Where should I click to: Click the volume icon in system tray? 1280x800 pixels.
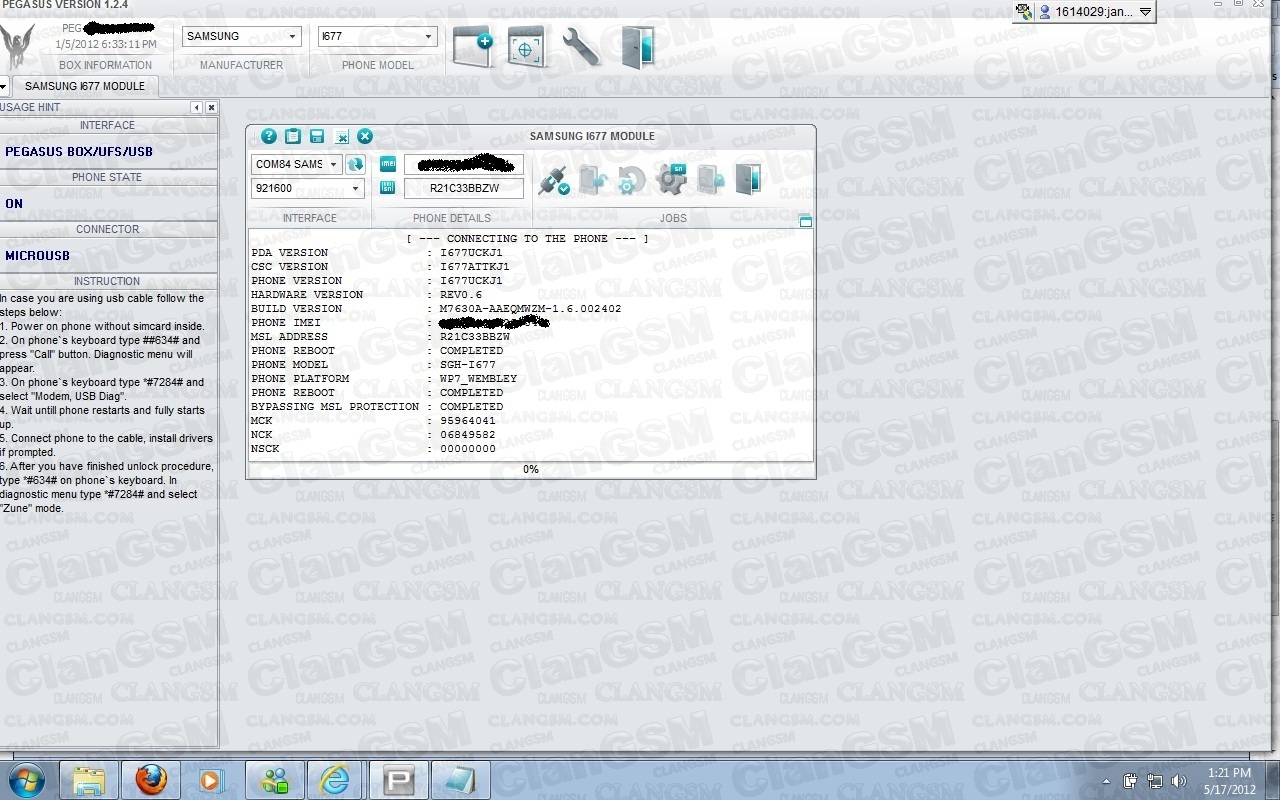point(1178,781)
